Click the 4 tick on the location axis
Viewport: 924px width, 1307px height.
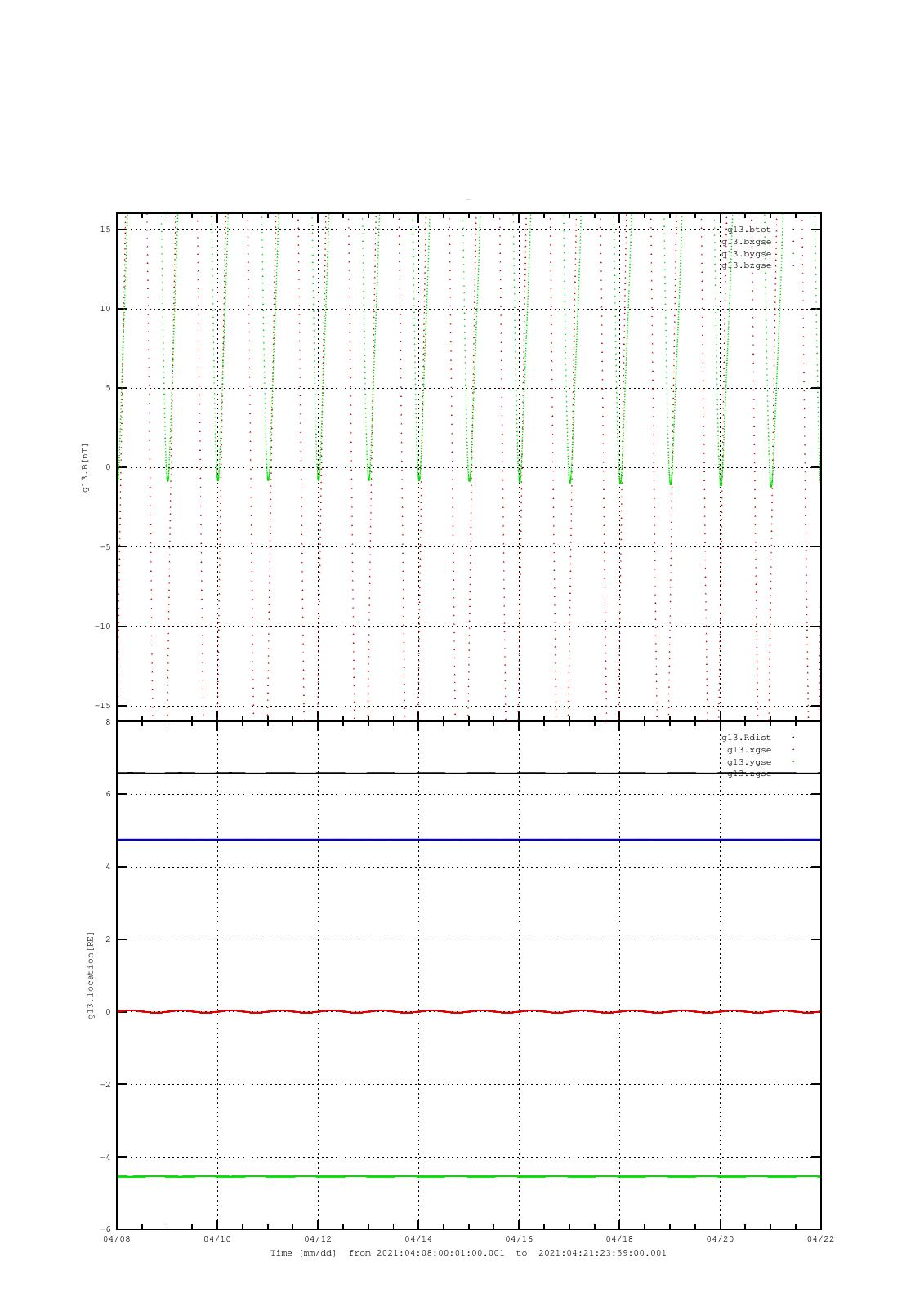coord(108,867)
